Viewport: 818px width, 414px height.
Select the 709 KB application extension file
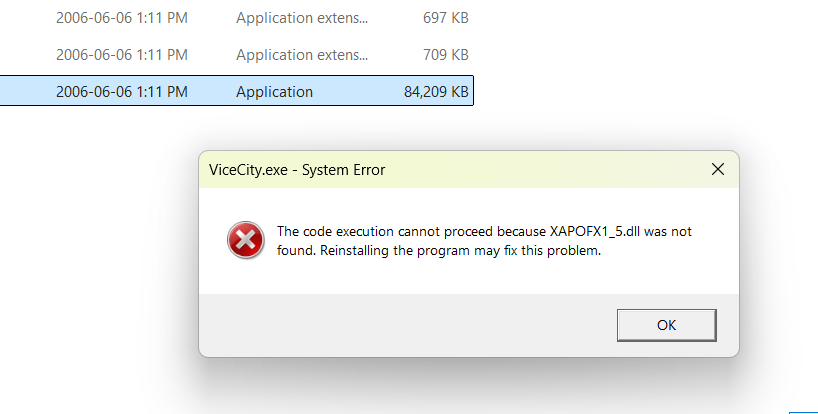pos(236,55)
